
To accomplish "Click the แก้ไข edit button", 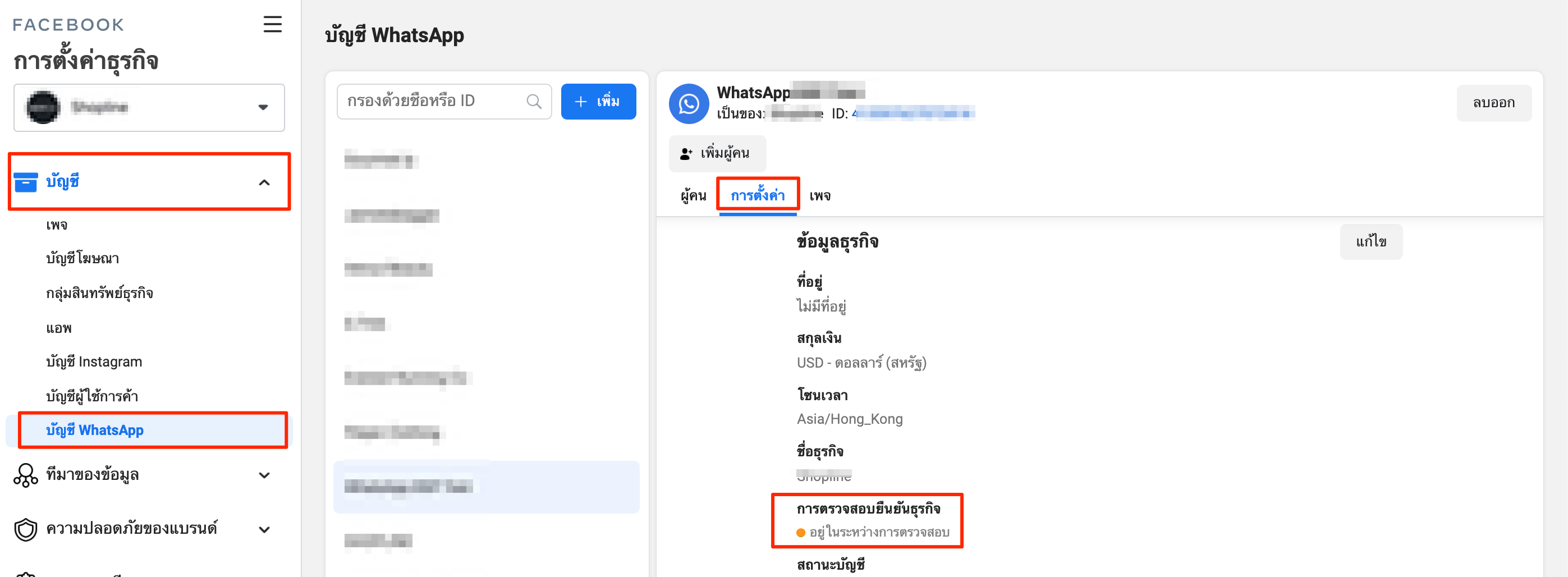I will click(1371, 242).
